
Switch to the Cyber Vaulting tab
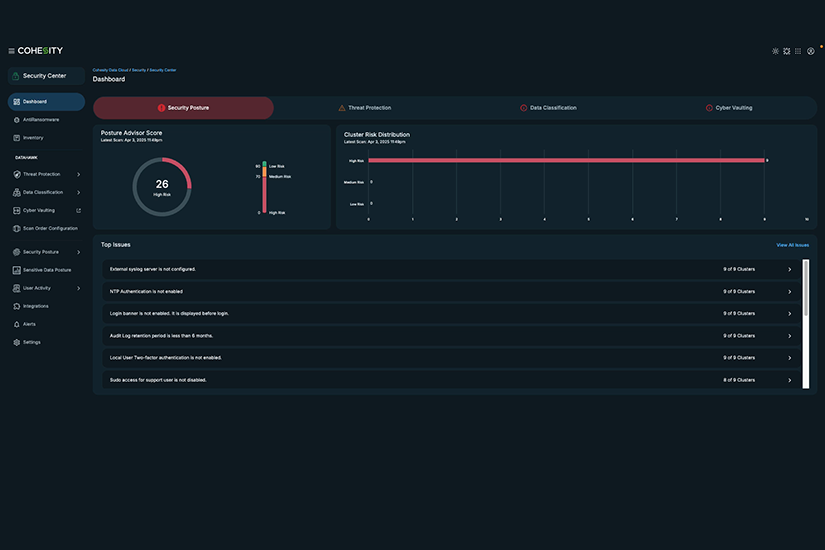pyautogui.click(x=729, y=108)
